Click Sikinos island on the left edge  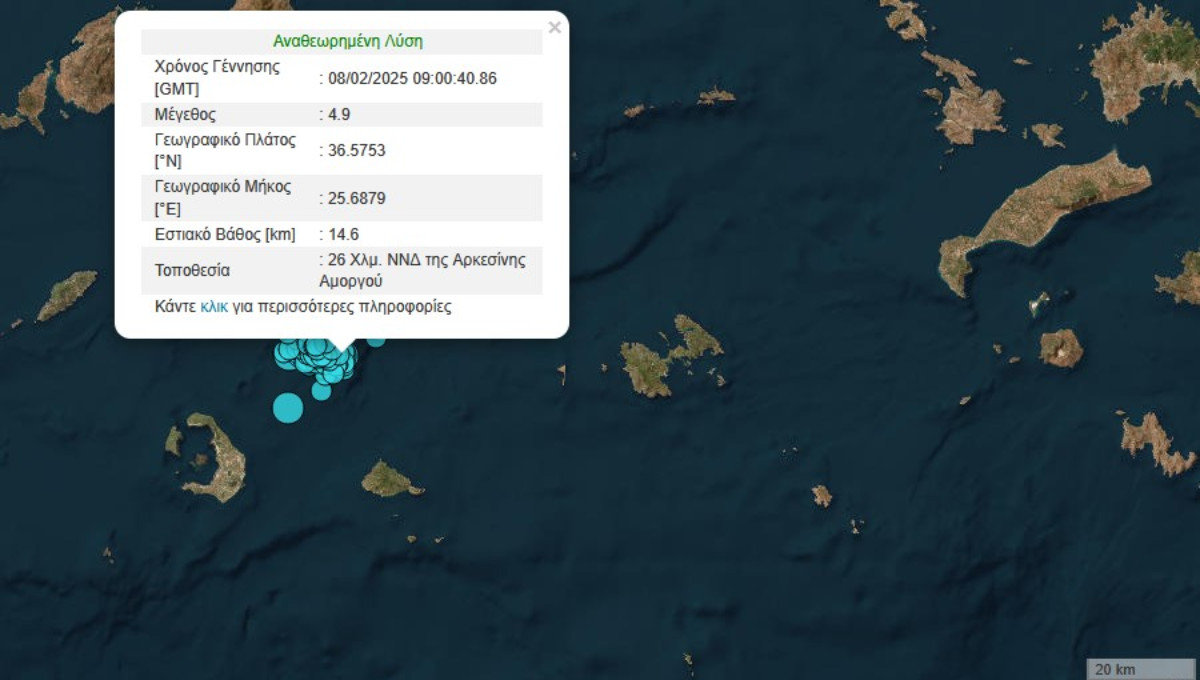click(x=67, y=295)
